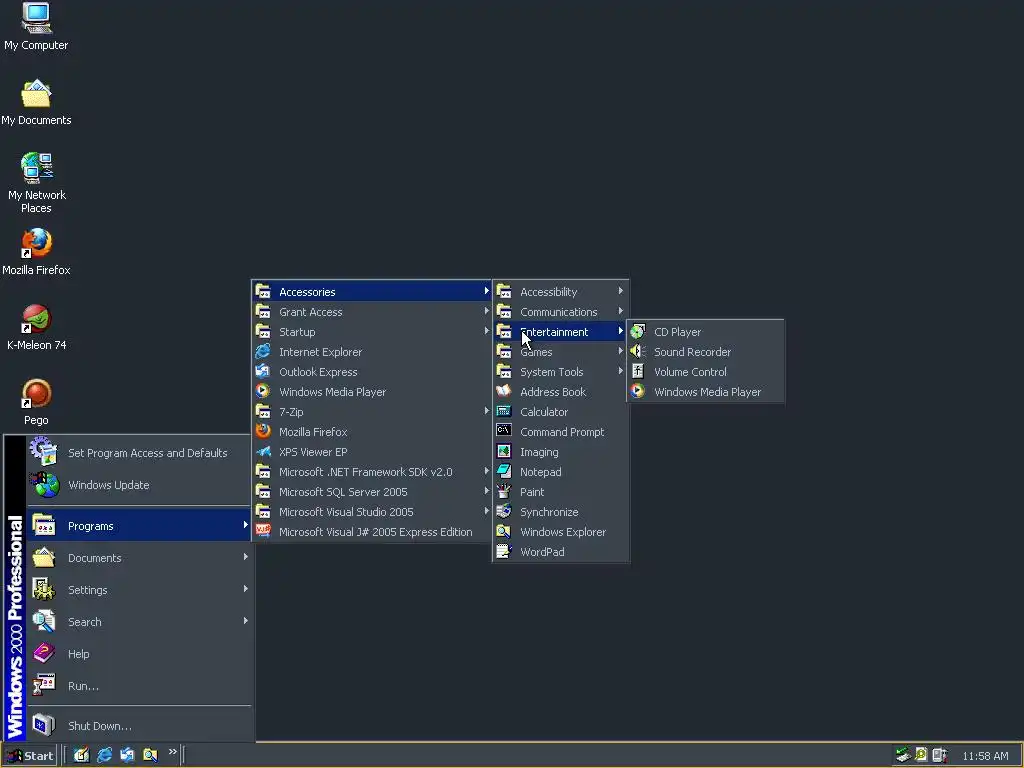The image size is (1024, 768).
Task: Click the Mozilla Firefox icon in Programs menu
Action: click(x=263, y=432)
